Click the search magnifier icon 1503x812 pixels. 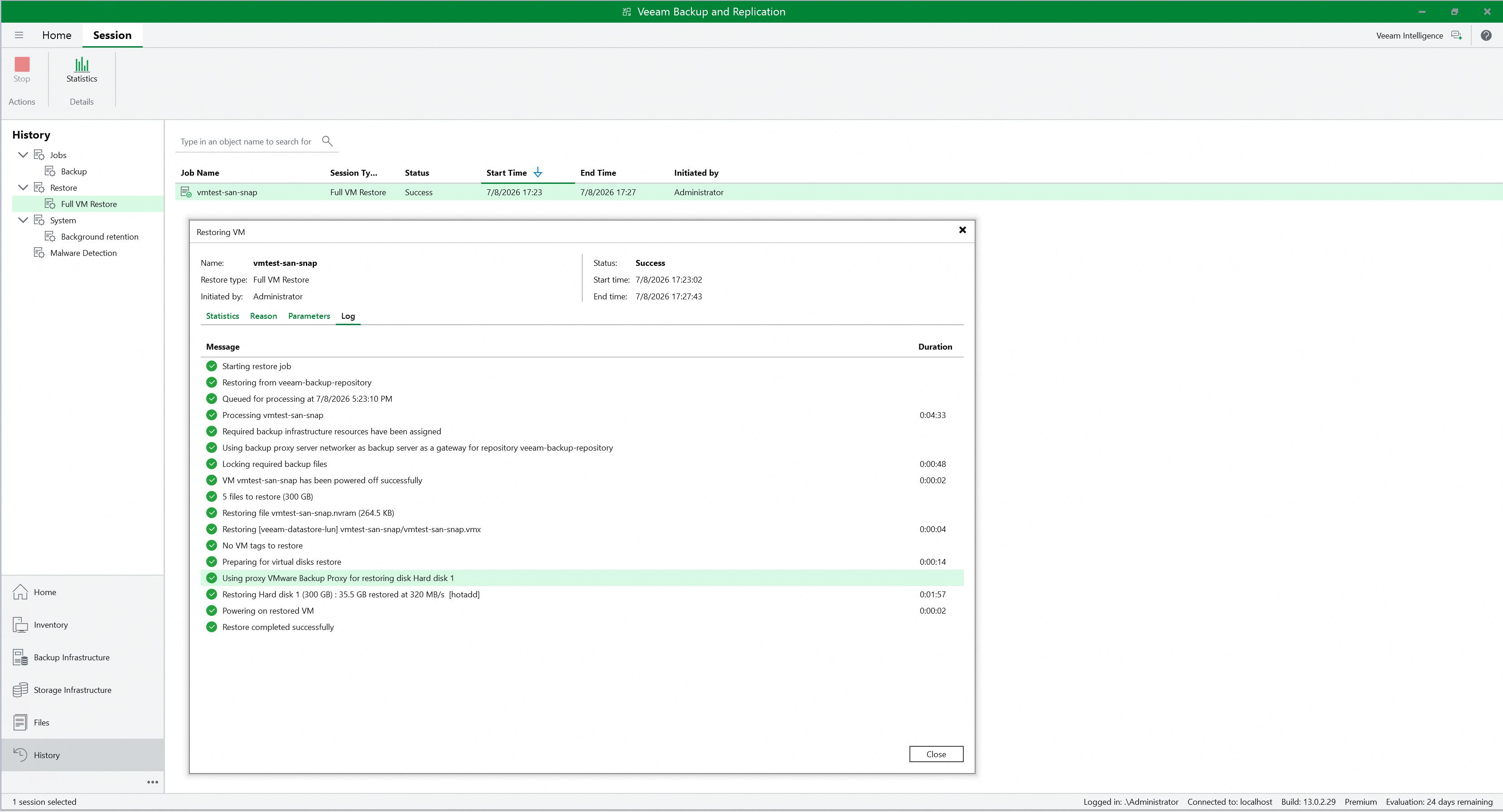[327, 141]
